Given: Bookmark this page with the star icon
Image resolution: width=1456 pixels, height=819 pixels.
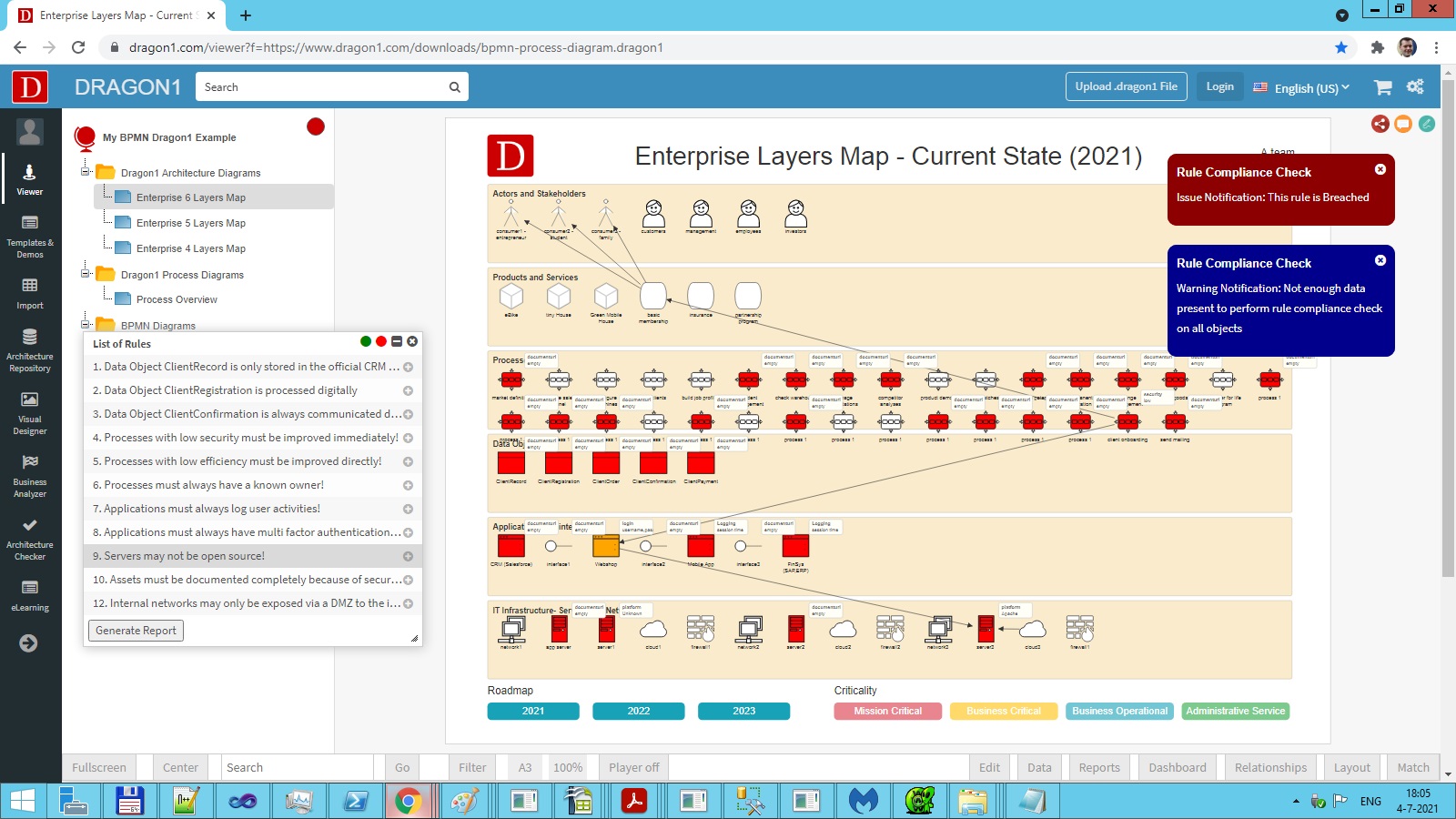Looking at the screenshot, I should [1341, 47].
